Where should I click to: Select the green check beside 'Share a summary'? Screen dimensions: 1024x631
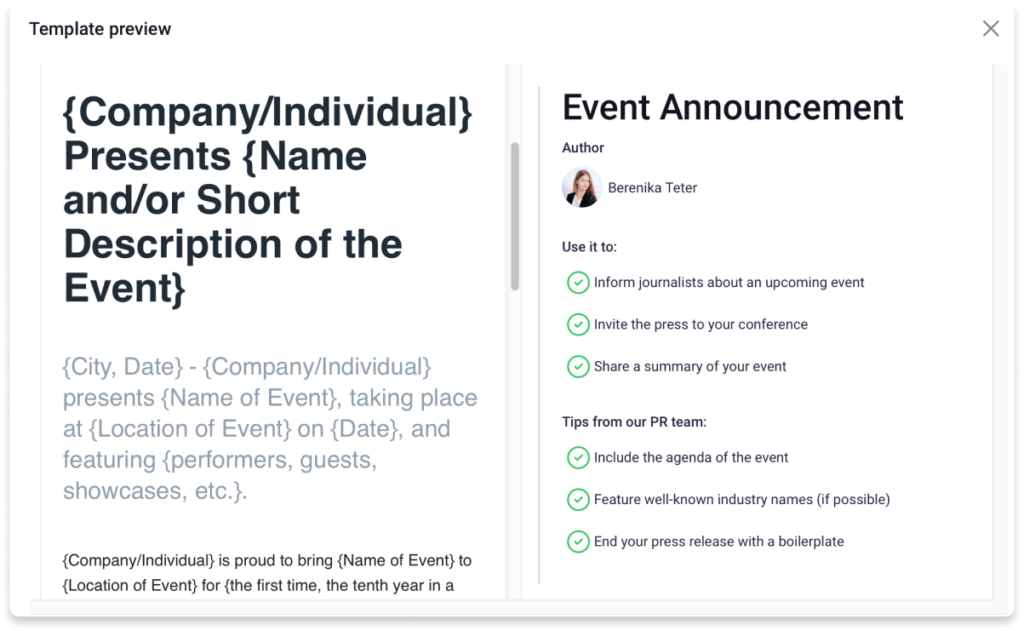(x=578, y=367)
